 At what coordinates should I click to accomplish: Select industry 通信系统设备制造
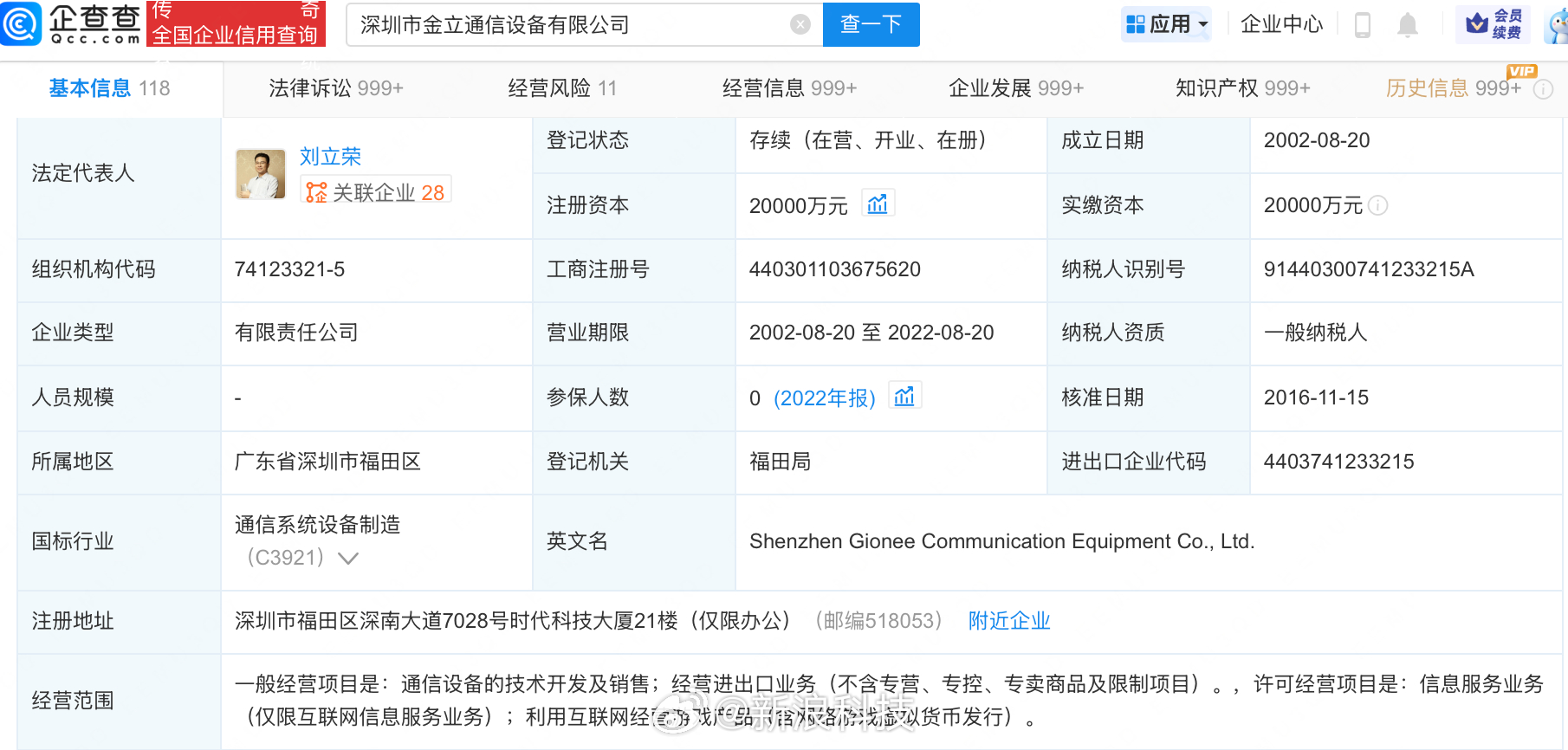[317, 525]
